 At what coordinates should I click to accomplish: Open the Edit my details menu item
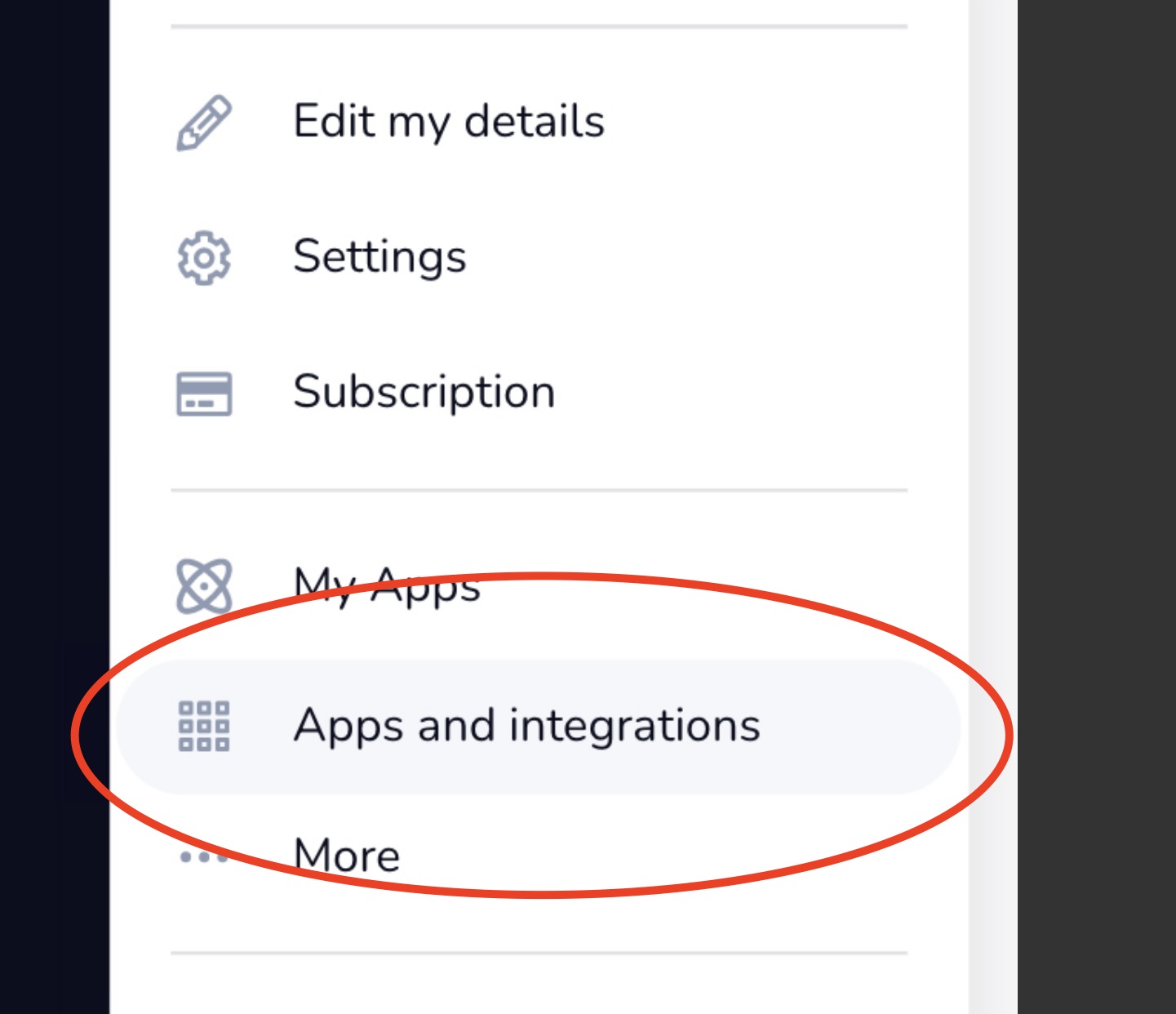[449, 122]
